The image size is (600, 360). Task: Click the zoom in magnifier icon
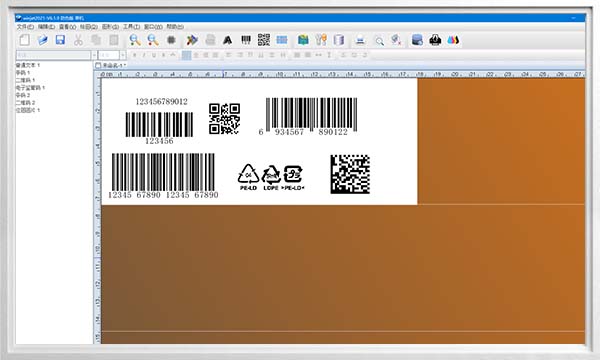click(135, 40)
